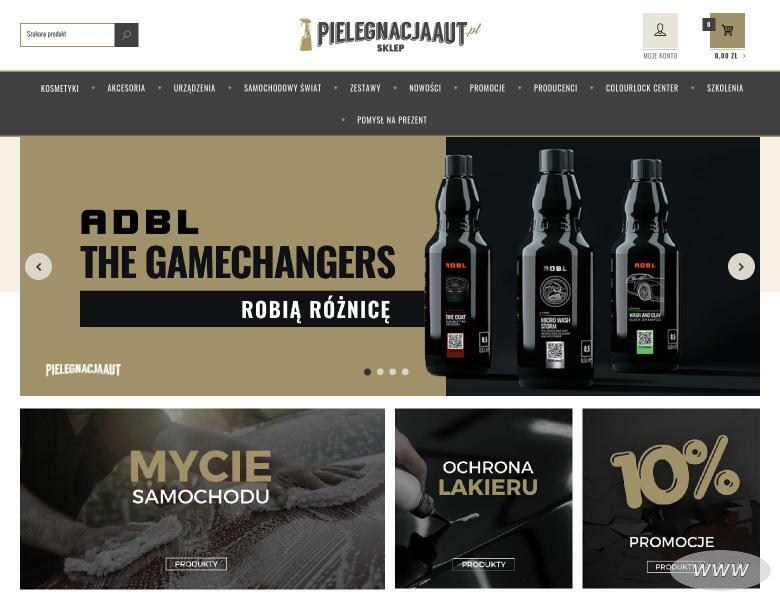780x600 pixels.
Task: Select the second slider dot
Action: 380,372
